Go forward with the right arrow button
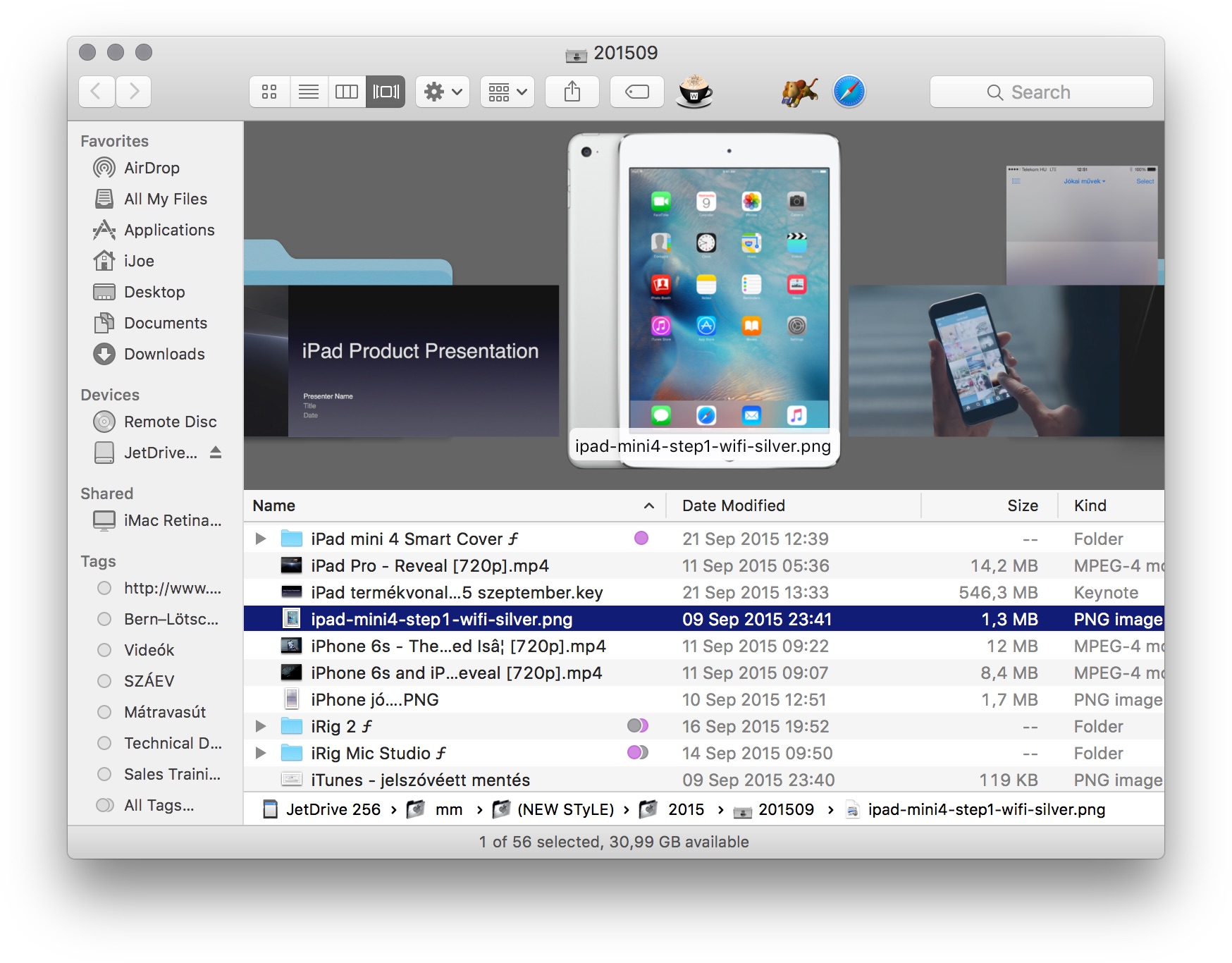 click(134, 92)
